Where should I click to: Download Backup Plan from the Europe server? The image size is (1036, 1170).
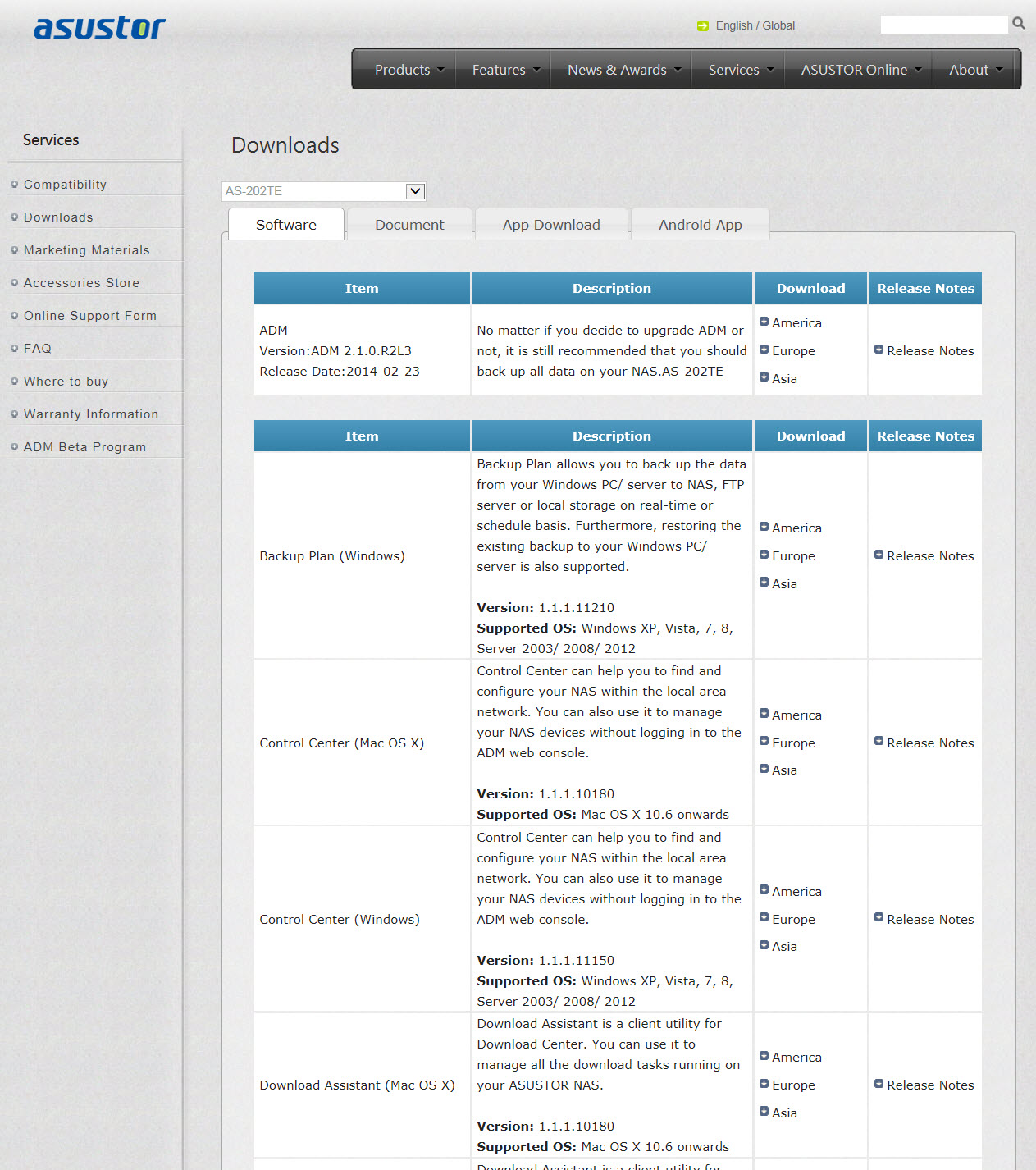[793, 556]
